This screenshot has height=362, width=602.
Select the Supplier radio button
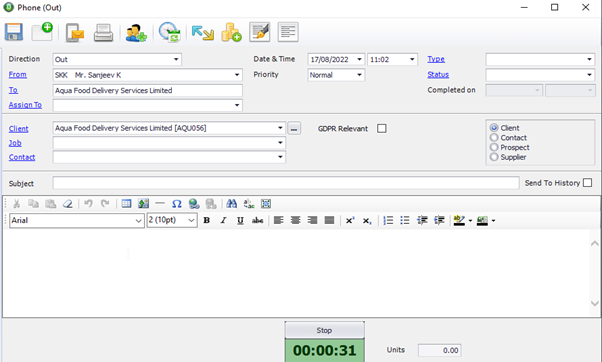click(x=494, y=157)
